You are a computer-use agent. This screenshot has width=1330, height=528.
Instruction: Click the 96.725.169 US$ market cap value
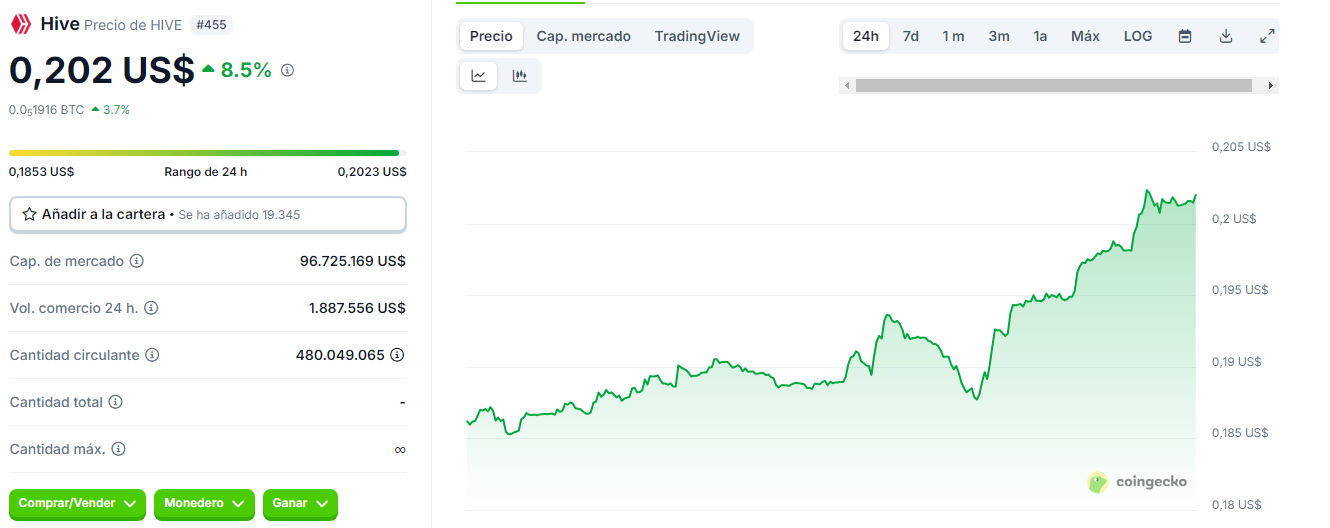353,261
